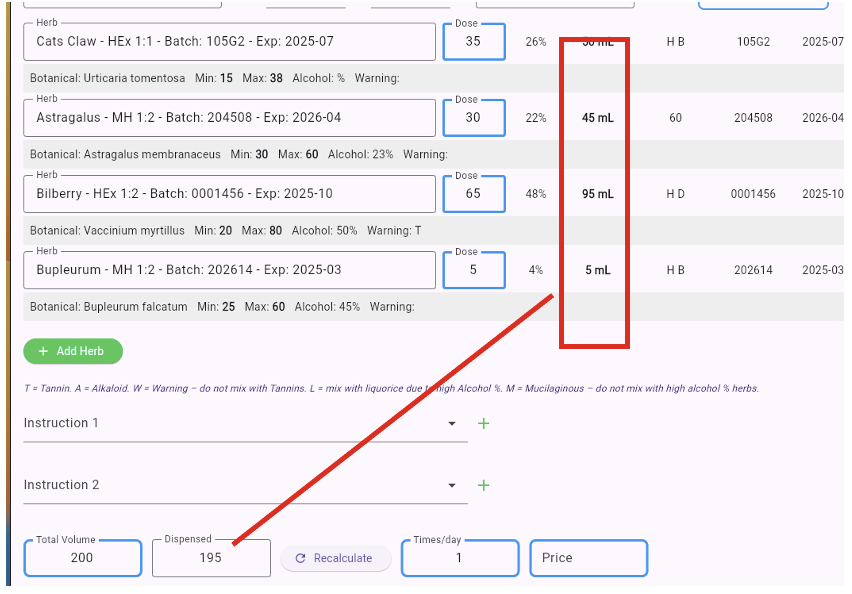Click batch number 105G2 in the right column

[x=753, y=42]
